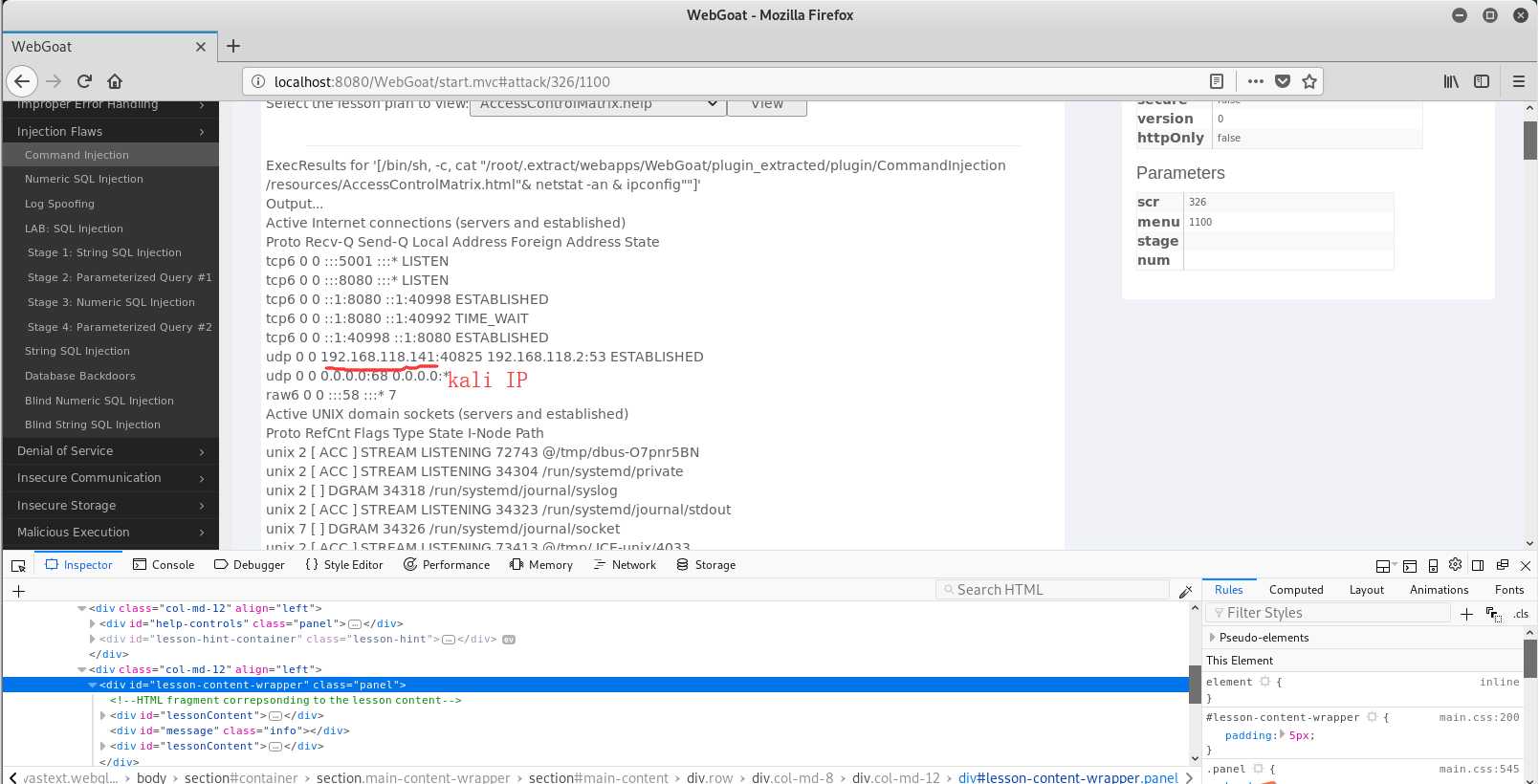Screen dimensions: 1539x784
Task: Switch to the Style Editor tab
Action: [x=344, y=565]
